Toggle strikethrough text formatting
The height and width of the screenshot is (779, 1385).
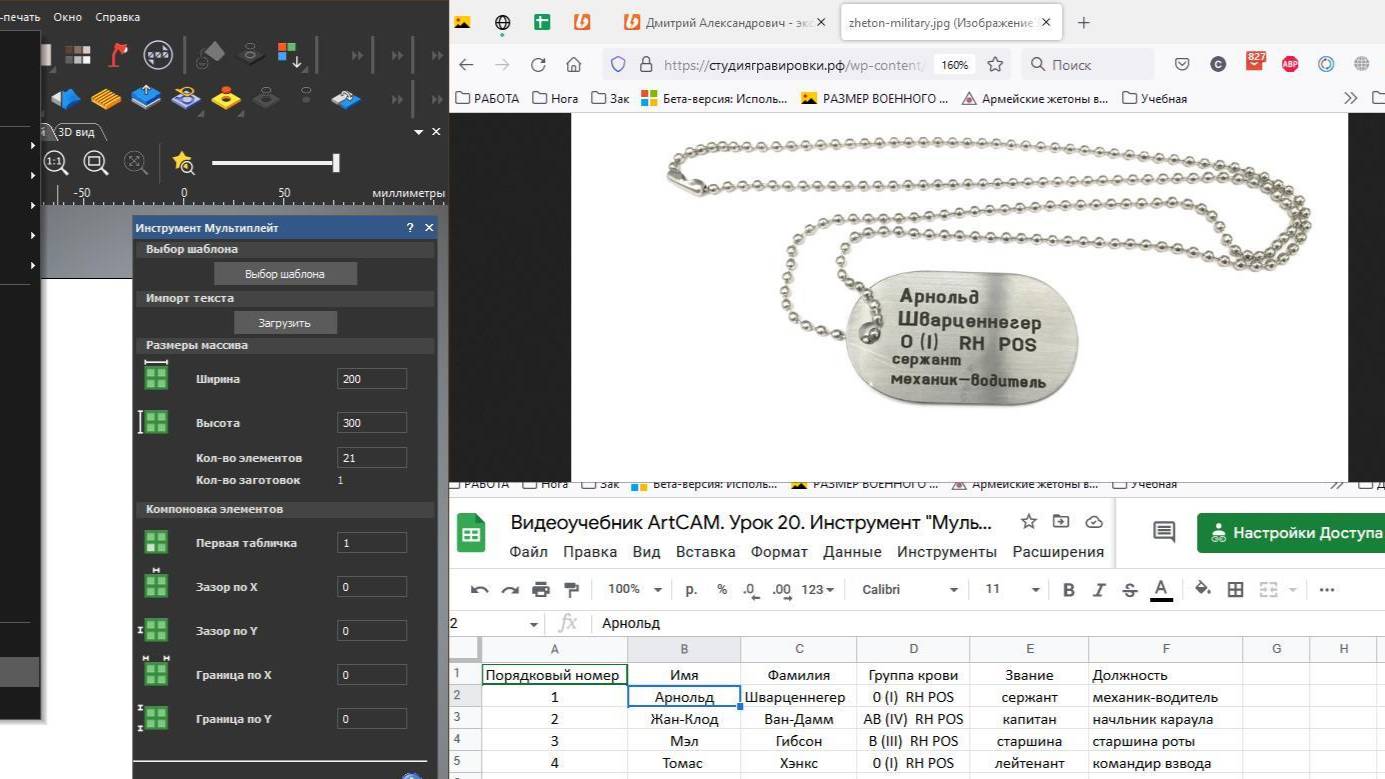tap(1129, 590)
